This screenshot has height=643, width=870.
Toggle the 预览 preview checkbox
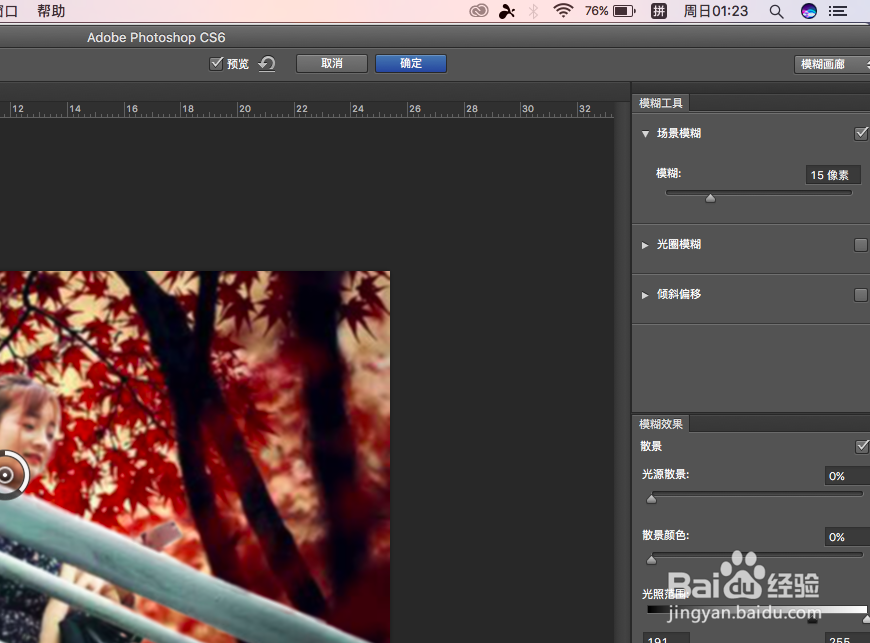pyautogui.click(x=216, y=63)
